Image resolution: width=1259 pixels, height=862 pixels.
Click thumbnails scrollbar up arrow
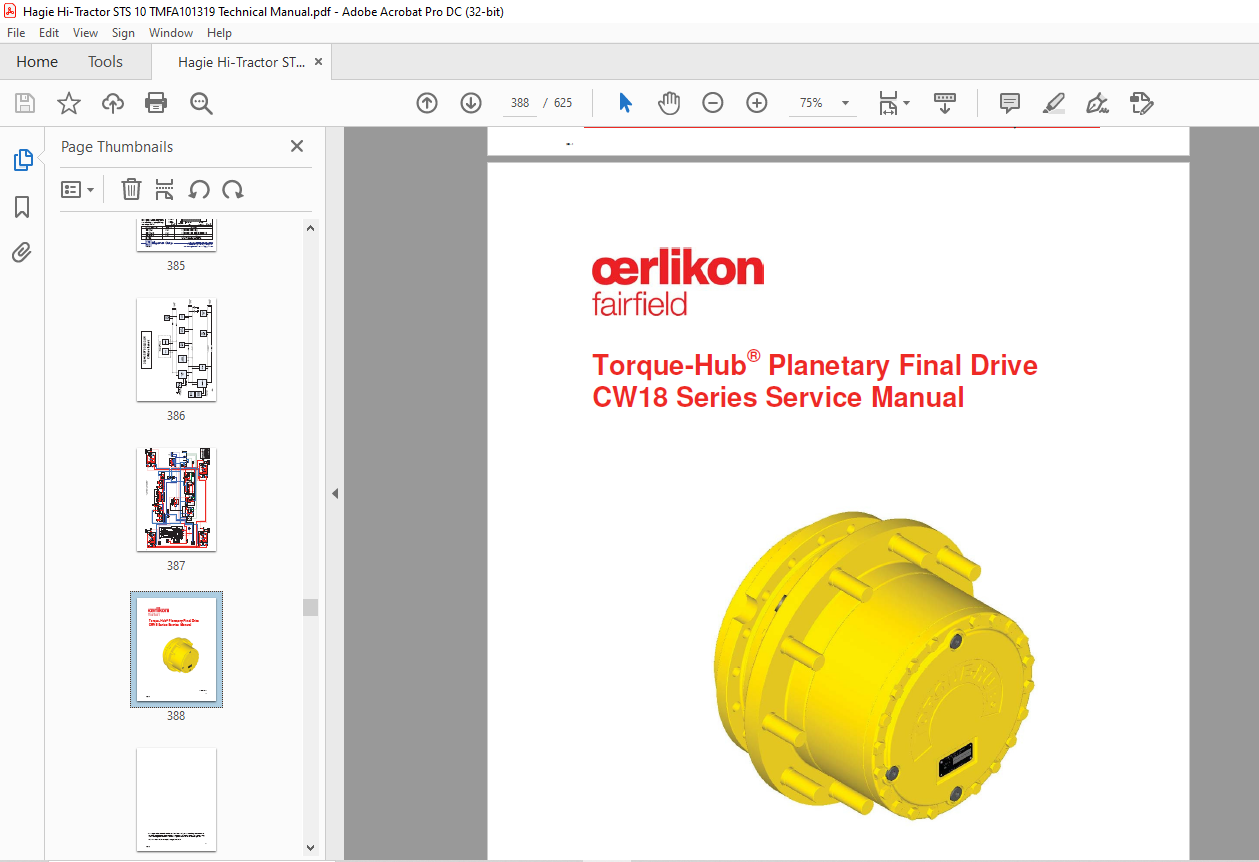point(310,228)
